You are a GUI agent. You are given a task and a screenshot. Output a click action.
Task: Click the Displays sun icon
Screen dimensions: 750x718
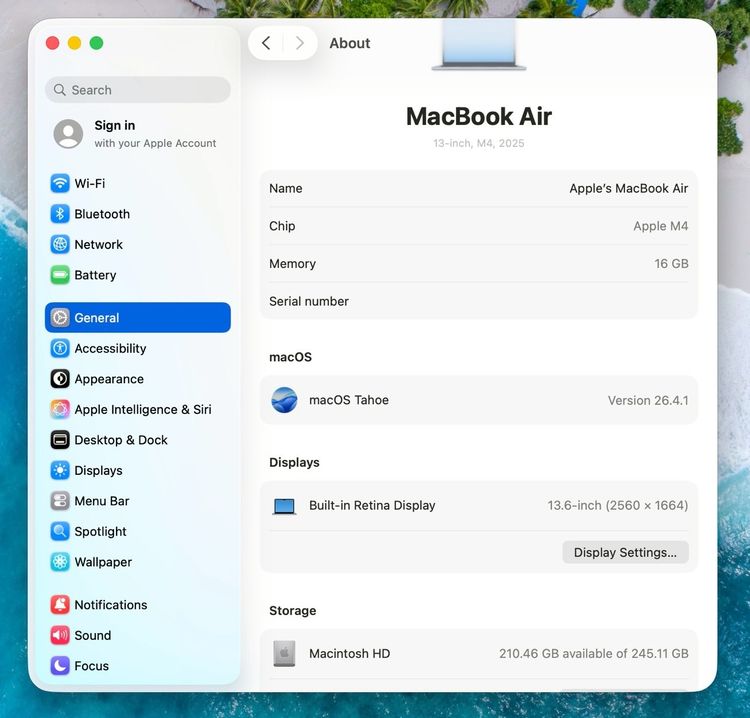click(60, 471)
